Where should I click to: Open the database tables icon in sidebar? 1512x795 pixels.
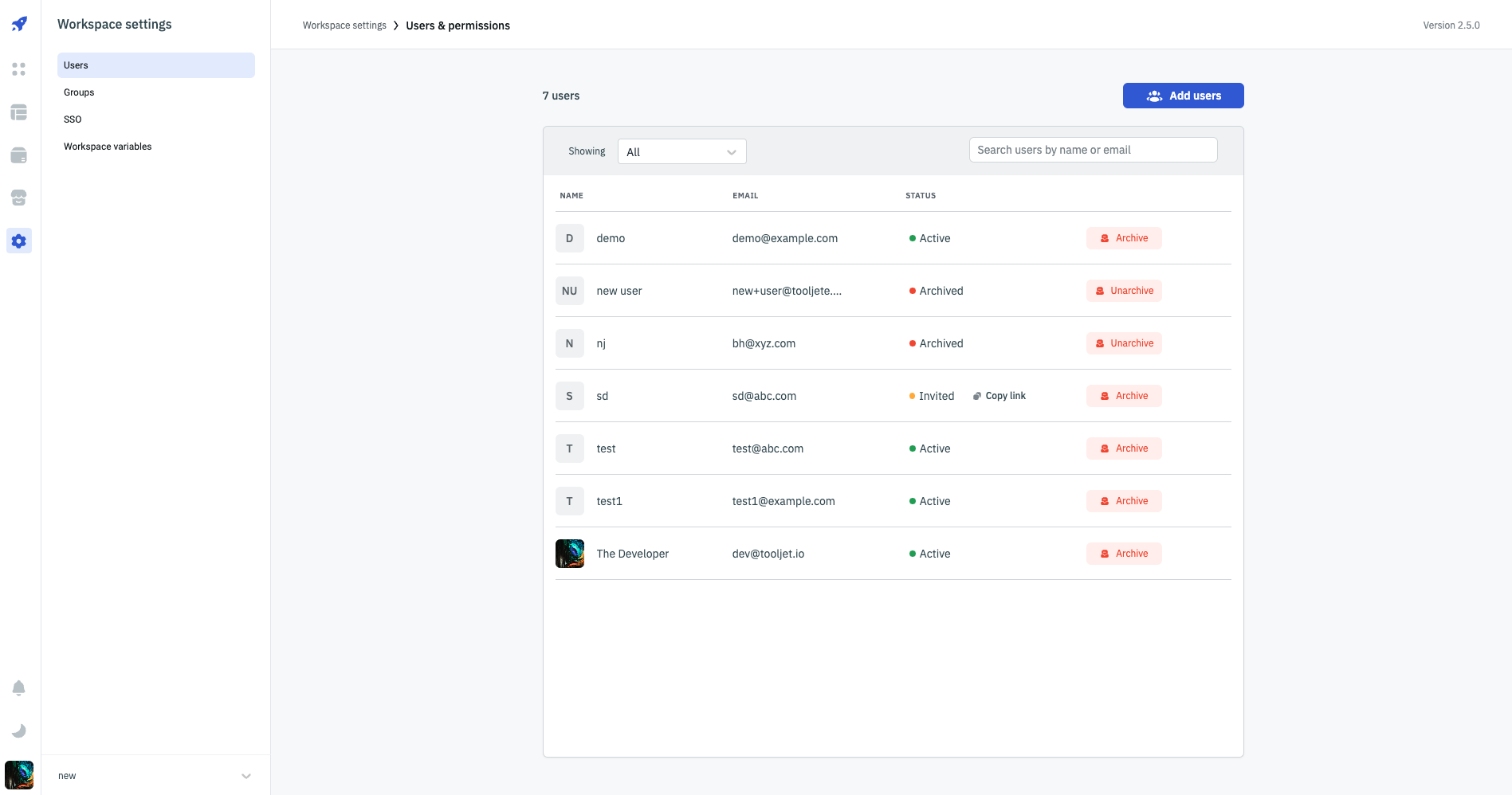(x=19, y=112)
